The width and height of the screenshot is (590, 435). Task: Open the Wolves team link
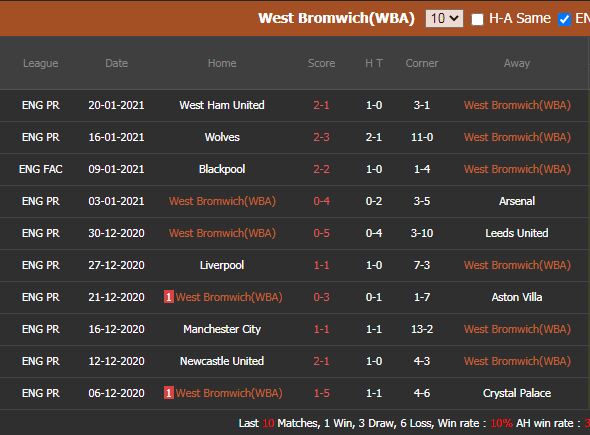[222, 137]
